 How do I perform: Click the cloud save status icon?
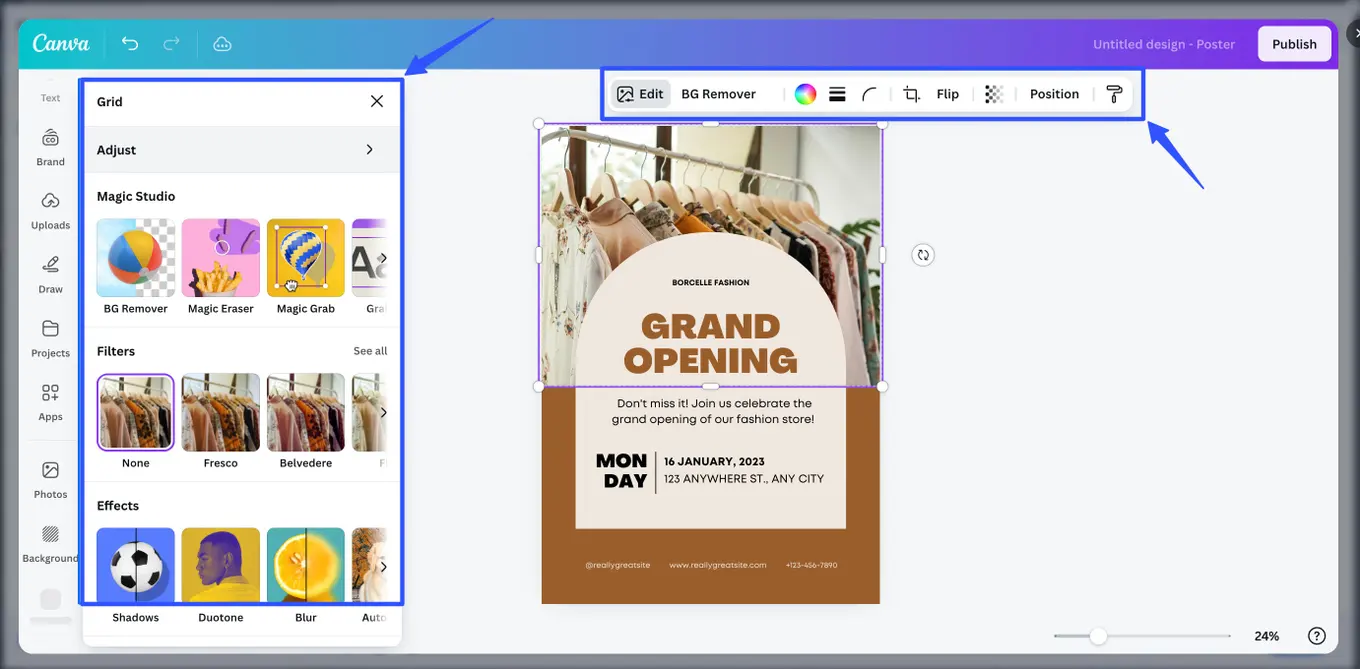pos(222,44)
